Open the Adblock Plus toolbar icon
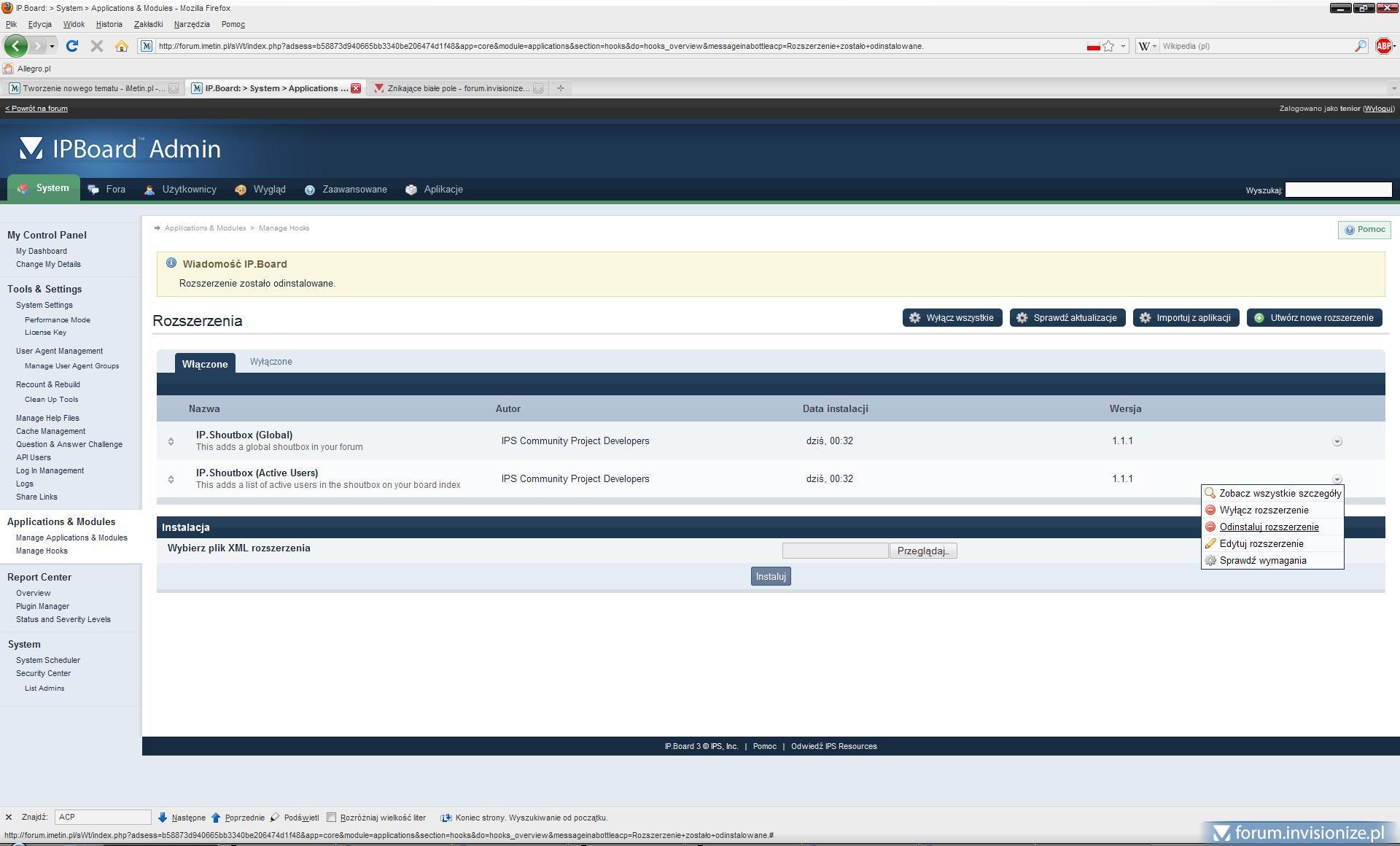This screenshot has height=846, width=1400. click(x=1383, y=46)
